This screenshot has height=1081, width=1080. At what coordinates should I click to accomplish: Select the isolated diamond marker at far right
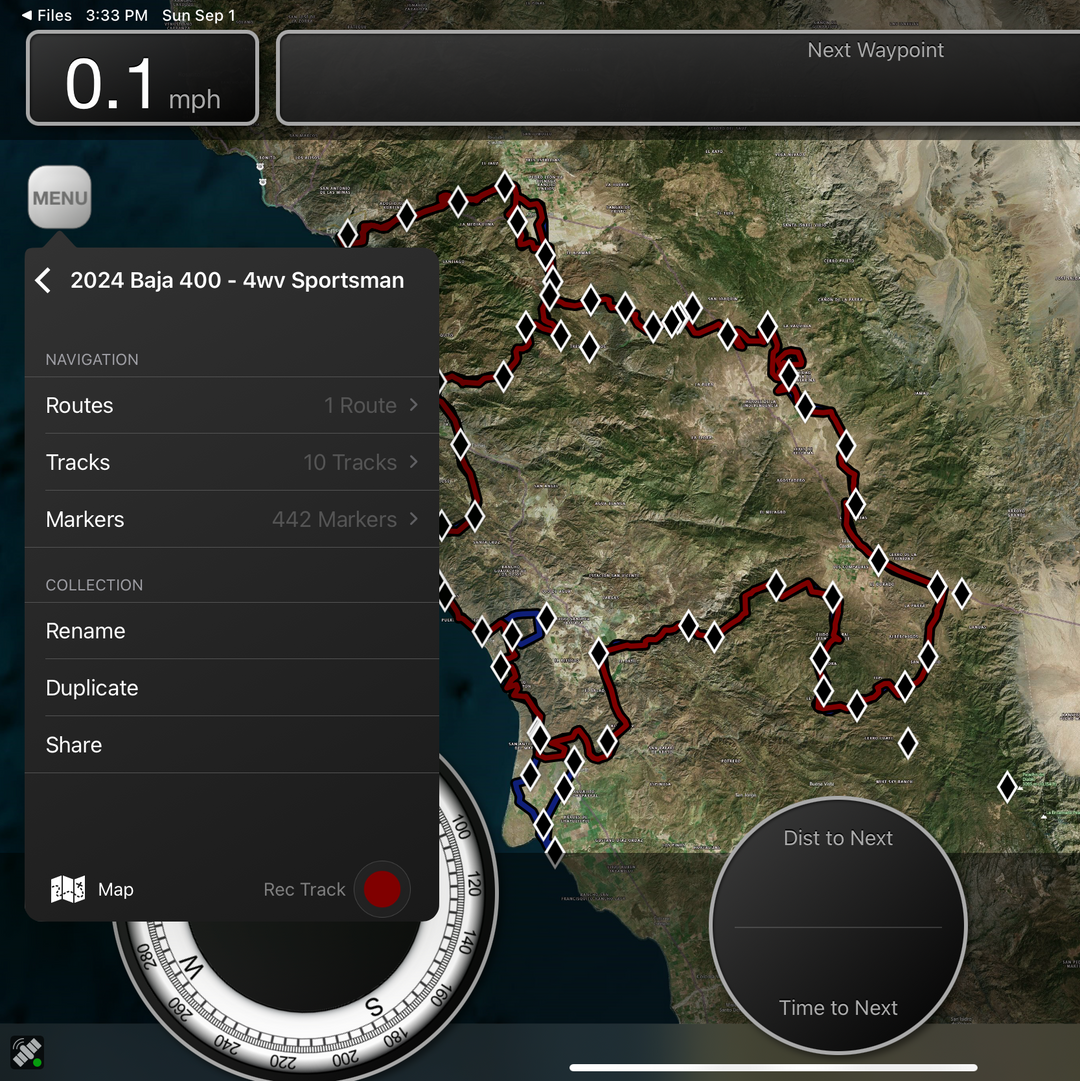tap(1007, 787)
